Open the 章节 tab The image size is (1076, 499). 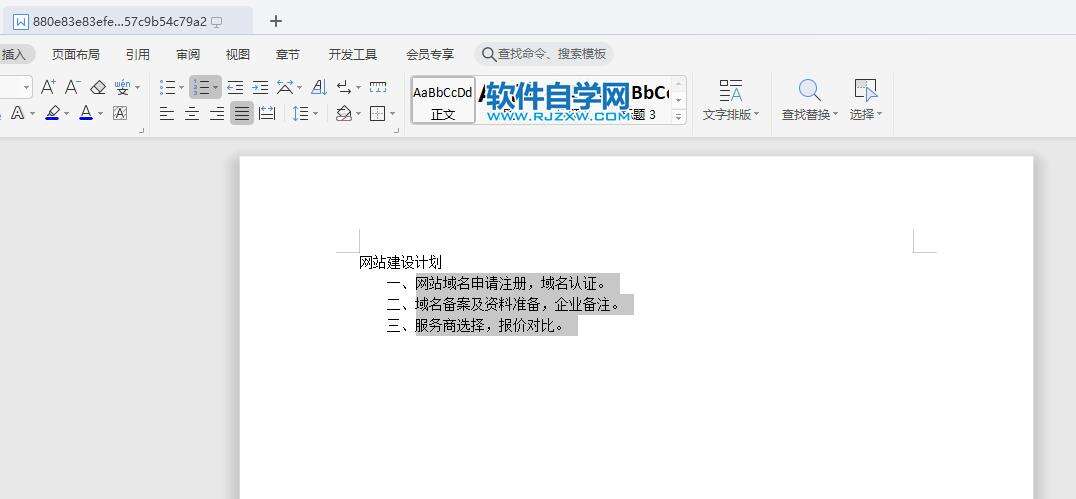[288, 54]
